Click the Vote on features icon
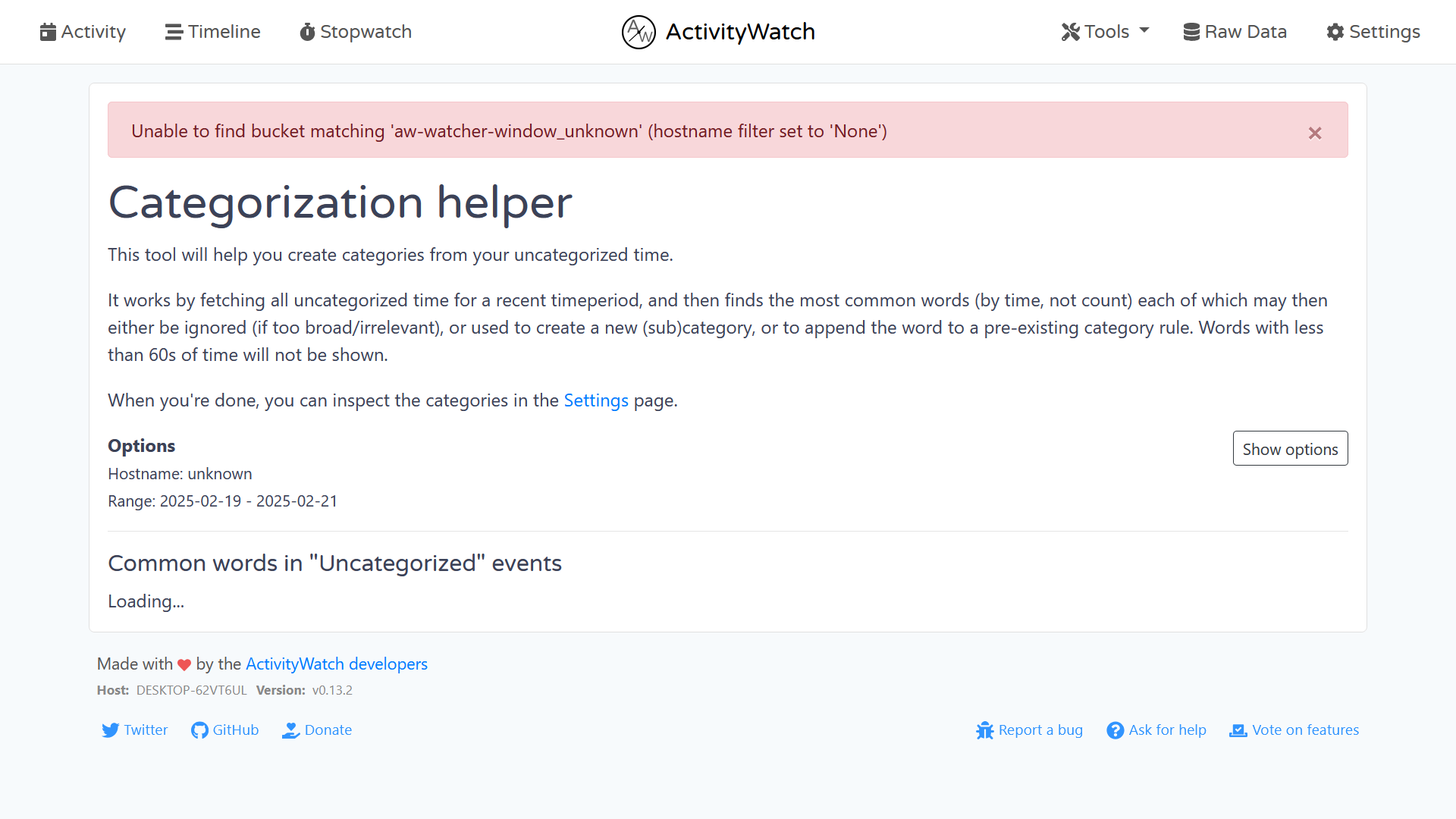This screenshot has width=1456, height=819. pyautogui.click(x=1238, y=730)
